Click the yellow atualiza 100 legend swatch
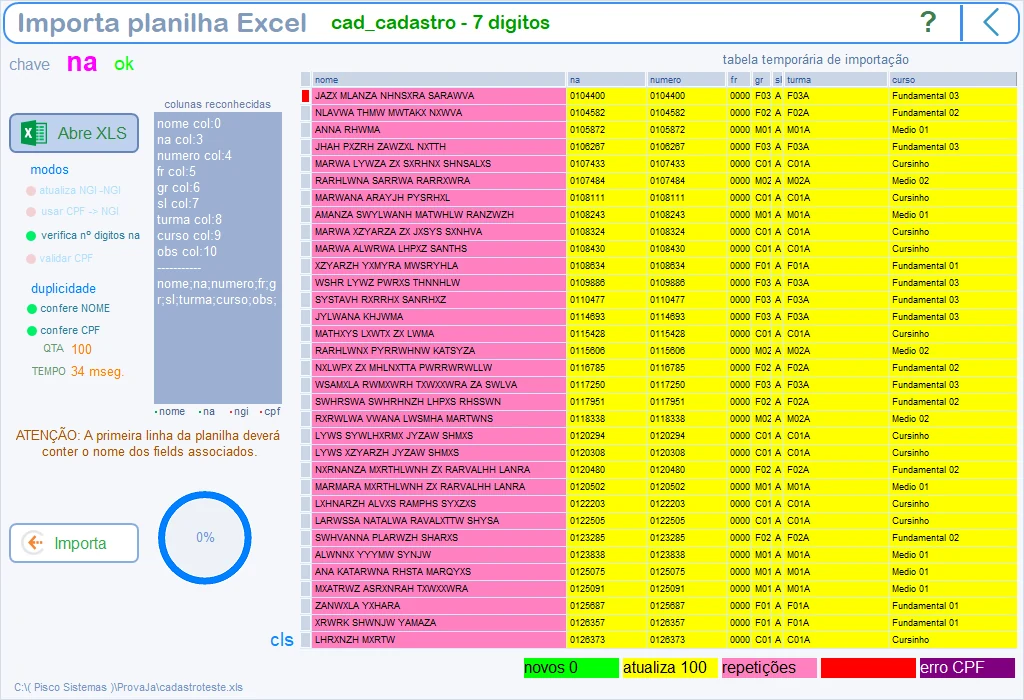1024x700 pixels. pyautogui.click(x=669, y=668)
